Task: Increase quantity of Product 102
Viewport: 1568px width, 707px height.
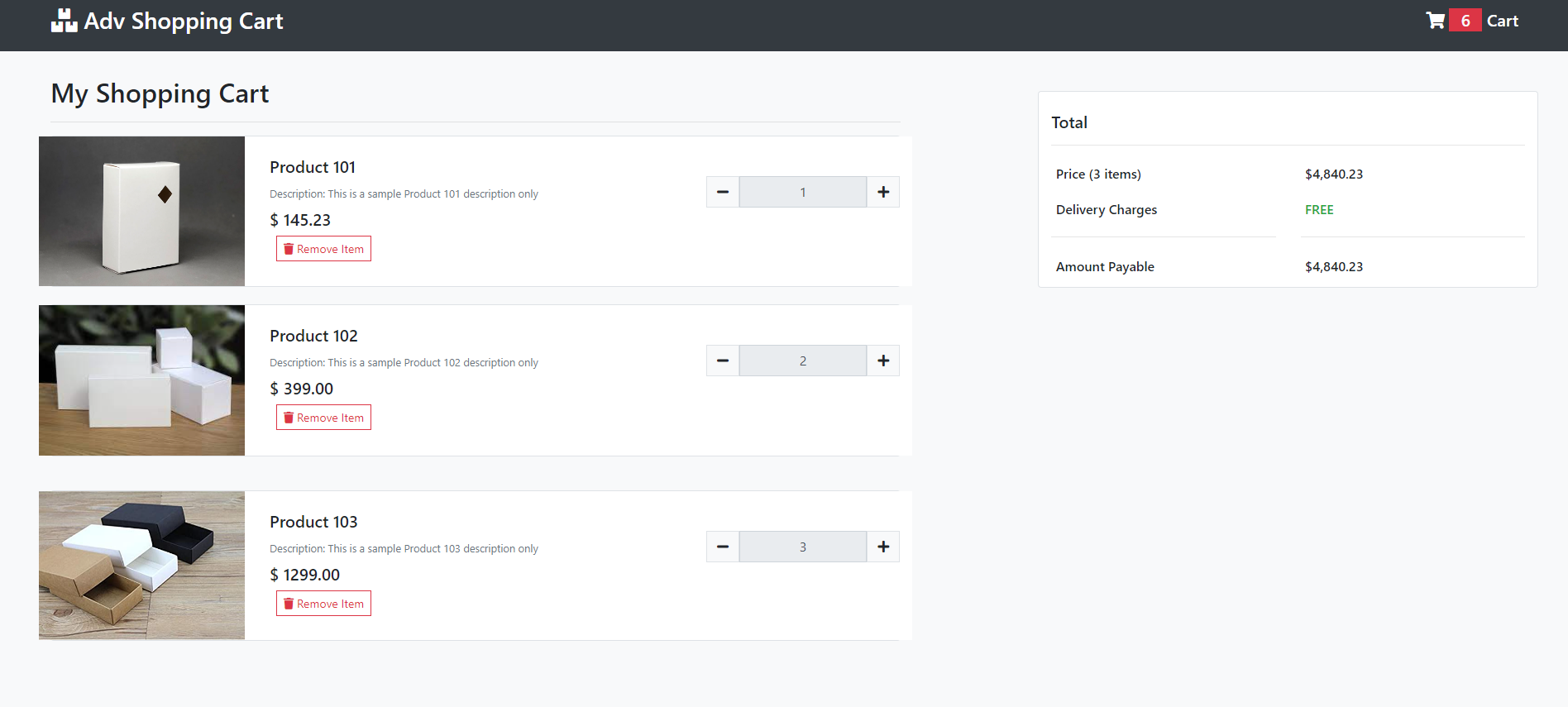Action: coord(883,361)
